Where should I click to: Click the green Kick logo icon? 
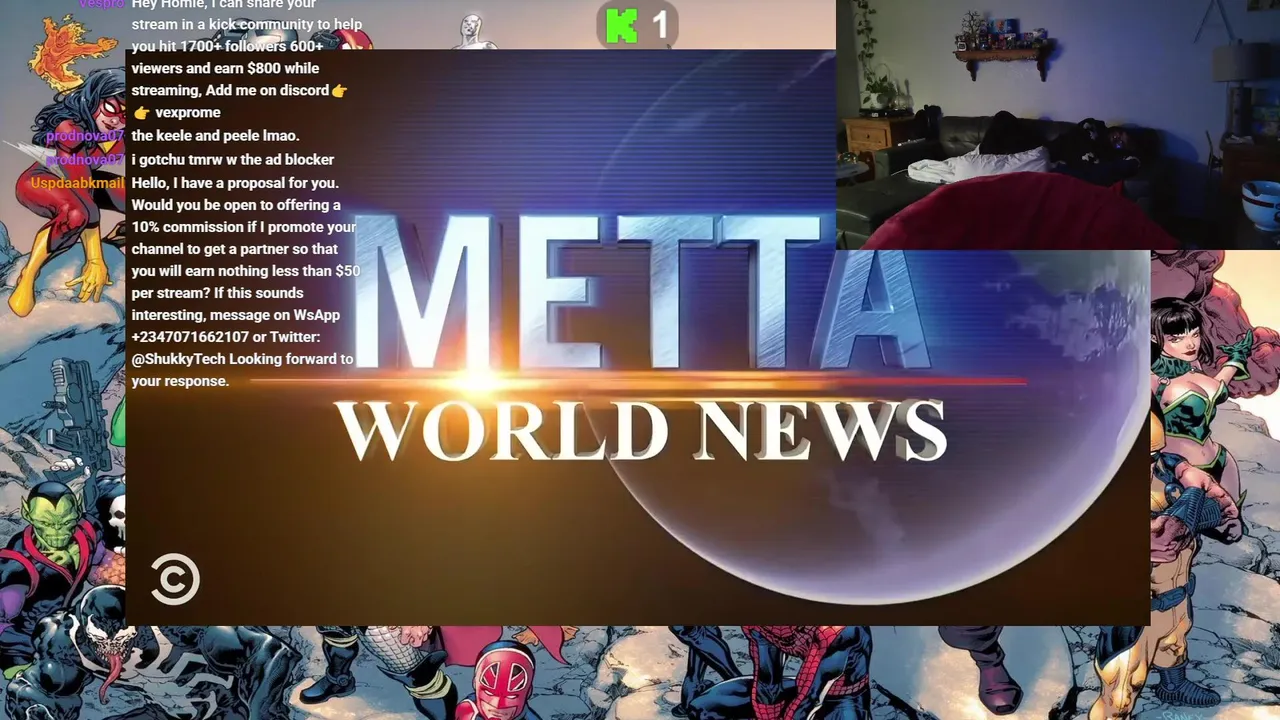pyautogui.click(x=622, y=26)
